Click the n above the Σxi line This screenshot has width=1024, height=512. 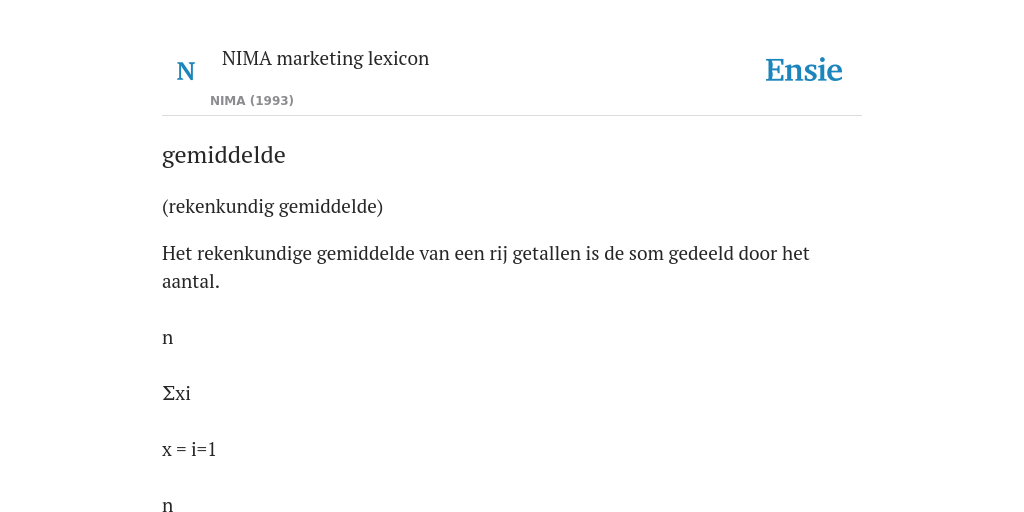point(168,338)
